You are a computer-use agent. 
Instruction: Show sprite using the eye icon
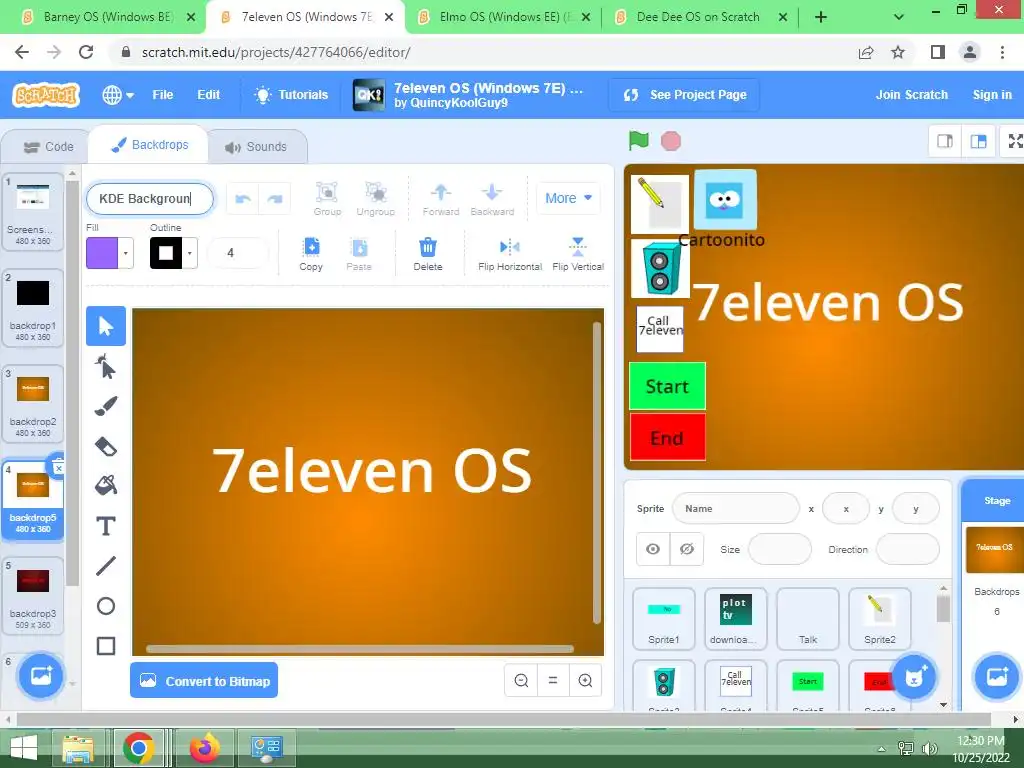[x=653, y=549]
